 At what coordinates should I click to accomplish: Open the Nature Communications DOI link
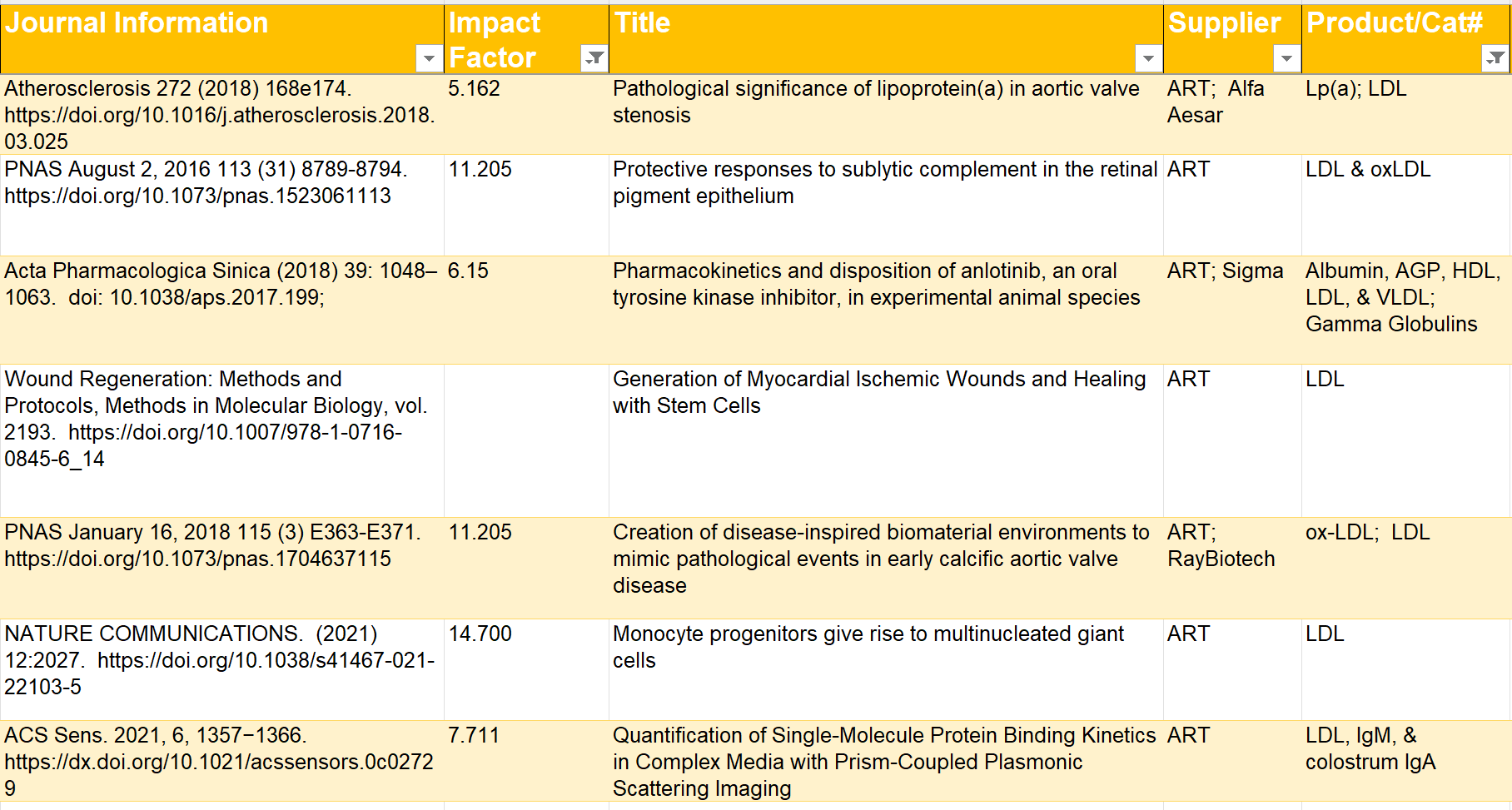point(266,661)
